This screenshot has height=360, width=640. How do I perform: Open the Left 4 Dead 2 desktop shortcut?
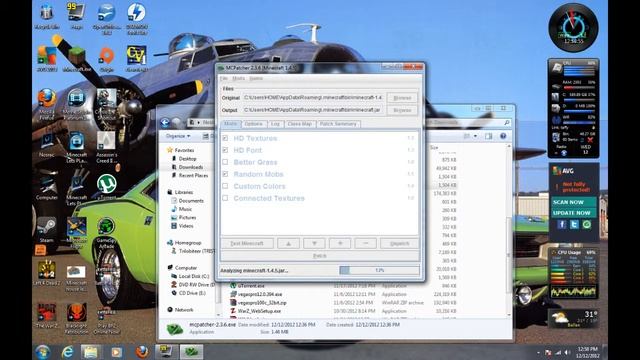[47, 273]
